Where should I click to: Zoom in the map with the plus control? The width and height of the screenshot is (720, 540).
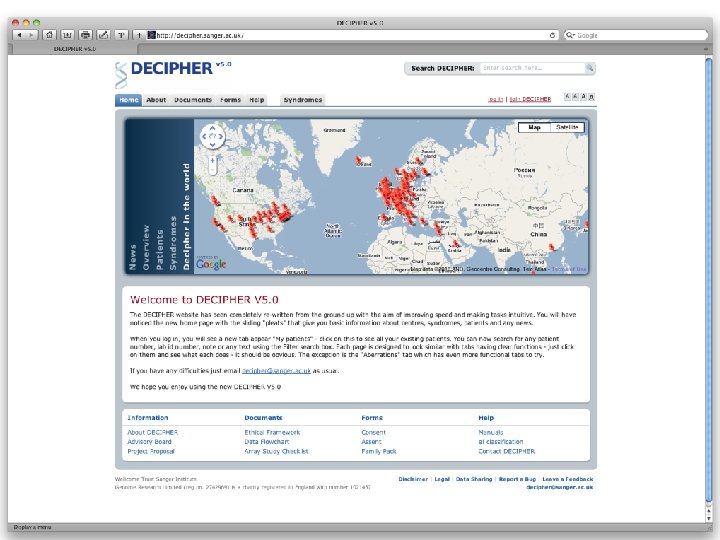[x=212, y=160]
